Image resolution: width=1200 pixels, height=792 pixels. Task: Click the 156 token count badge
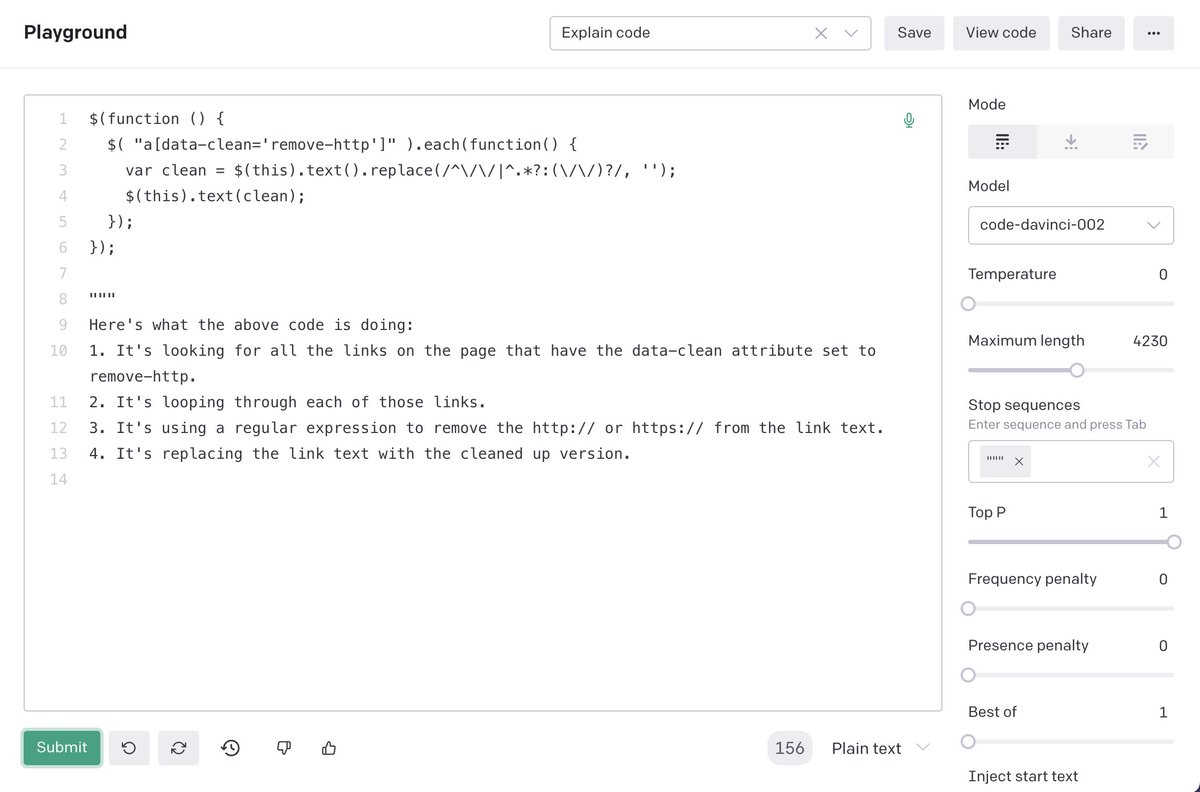[789, 748]
